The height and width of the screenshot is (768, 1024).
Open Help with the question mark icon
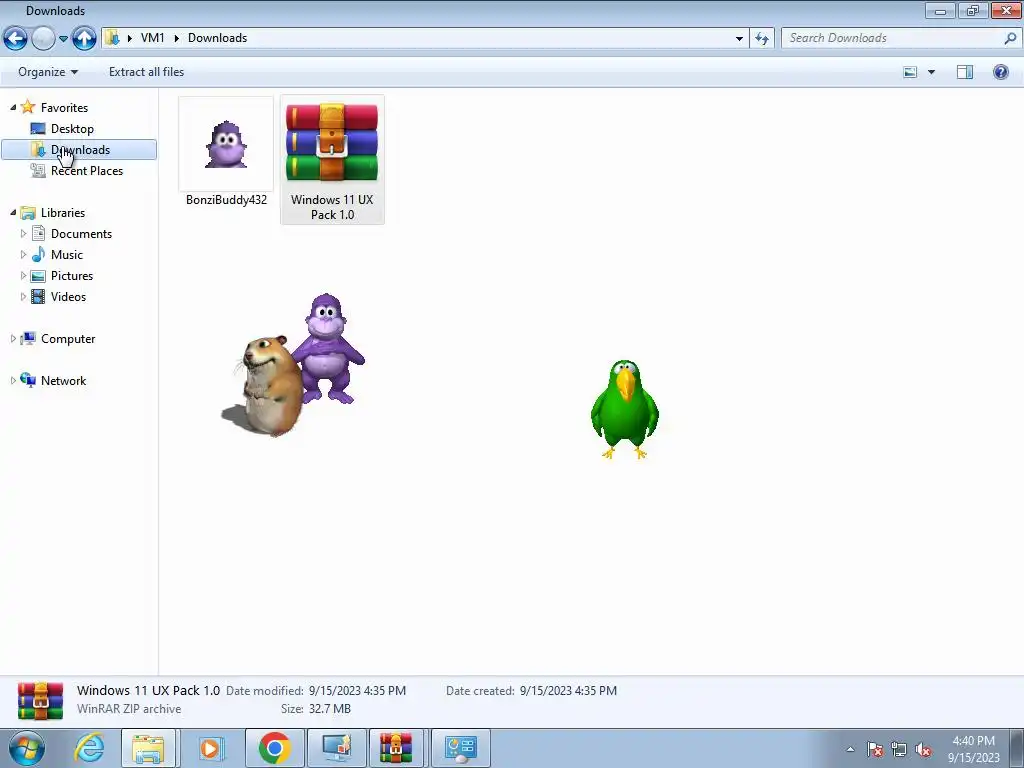pyautogui.click(x=1000, y=72)
